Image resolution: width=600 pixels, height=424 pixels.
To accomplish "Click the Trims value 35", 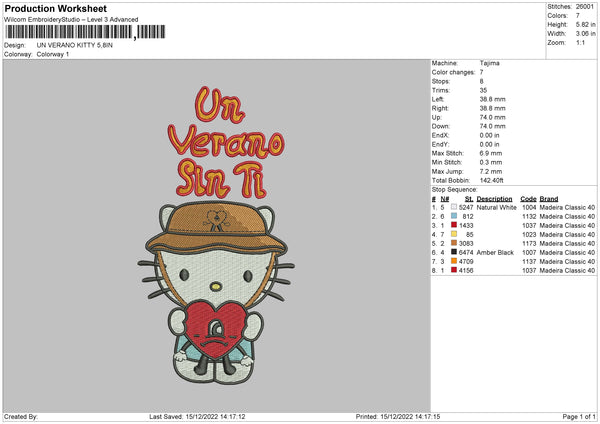I will click(483, 90).
